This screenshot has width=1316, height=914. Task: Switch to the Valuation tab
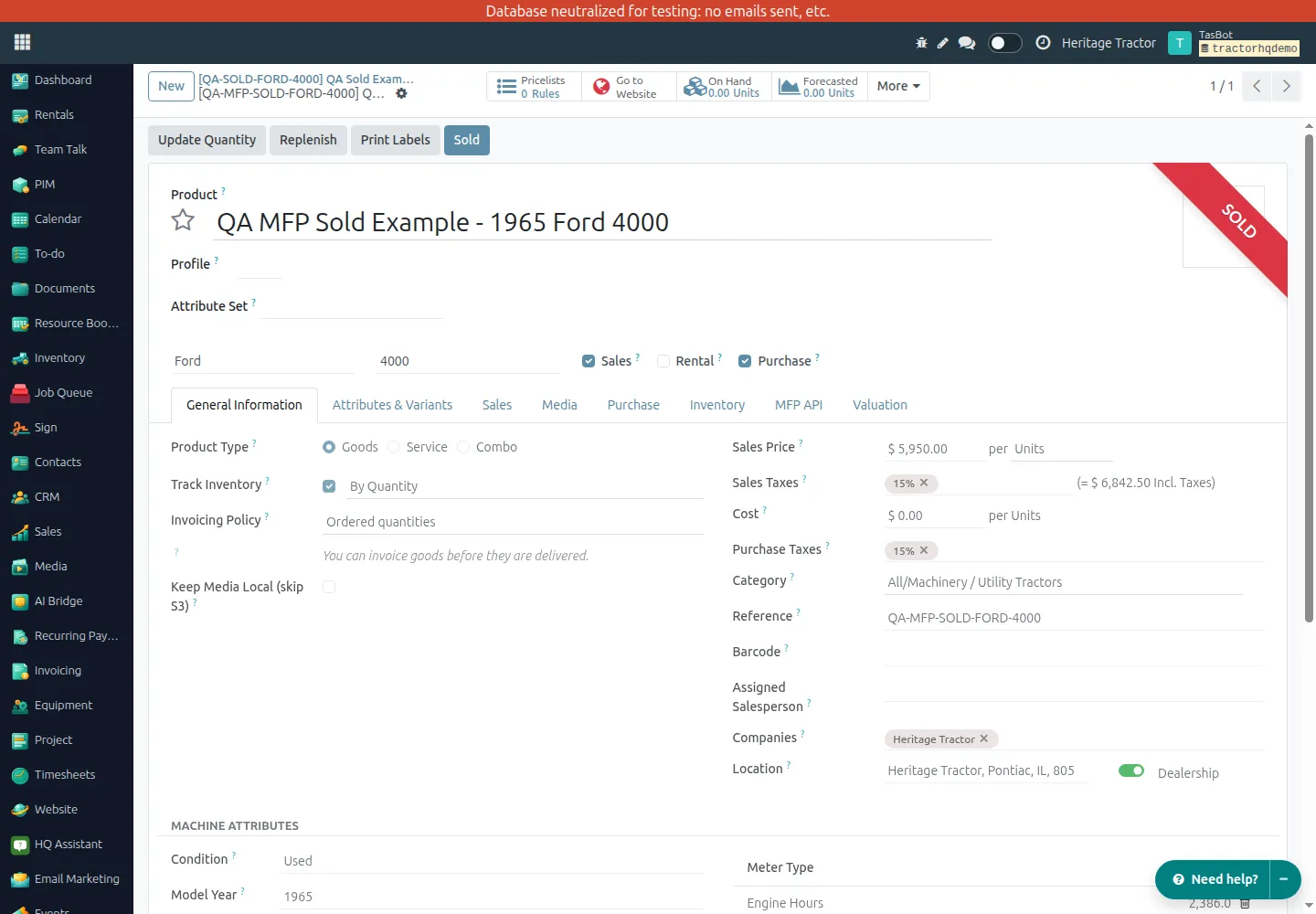pyautogui.click(x=880, y=405)
